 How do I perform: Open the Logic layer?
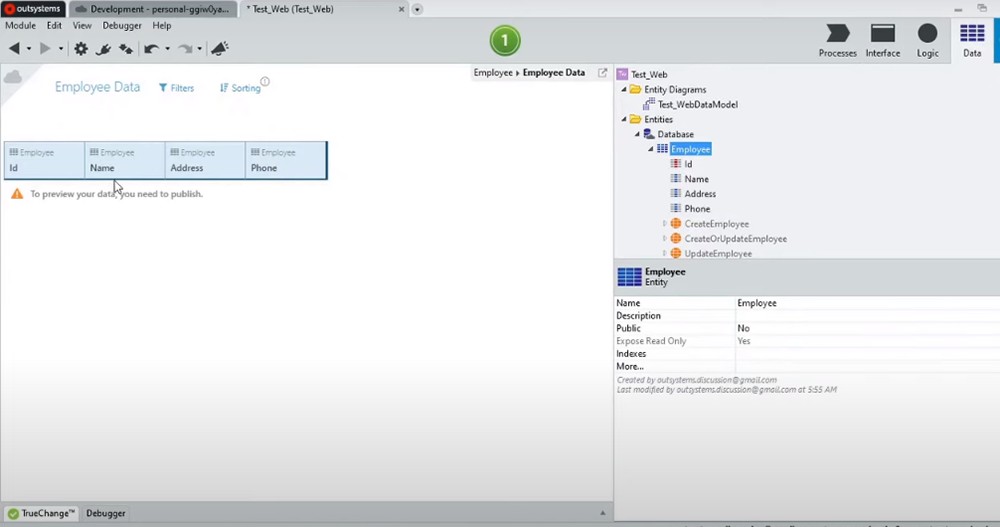927,40
